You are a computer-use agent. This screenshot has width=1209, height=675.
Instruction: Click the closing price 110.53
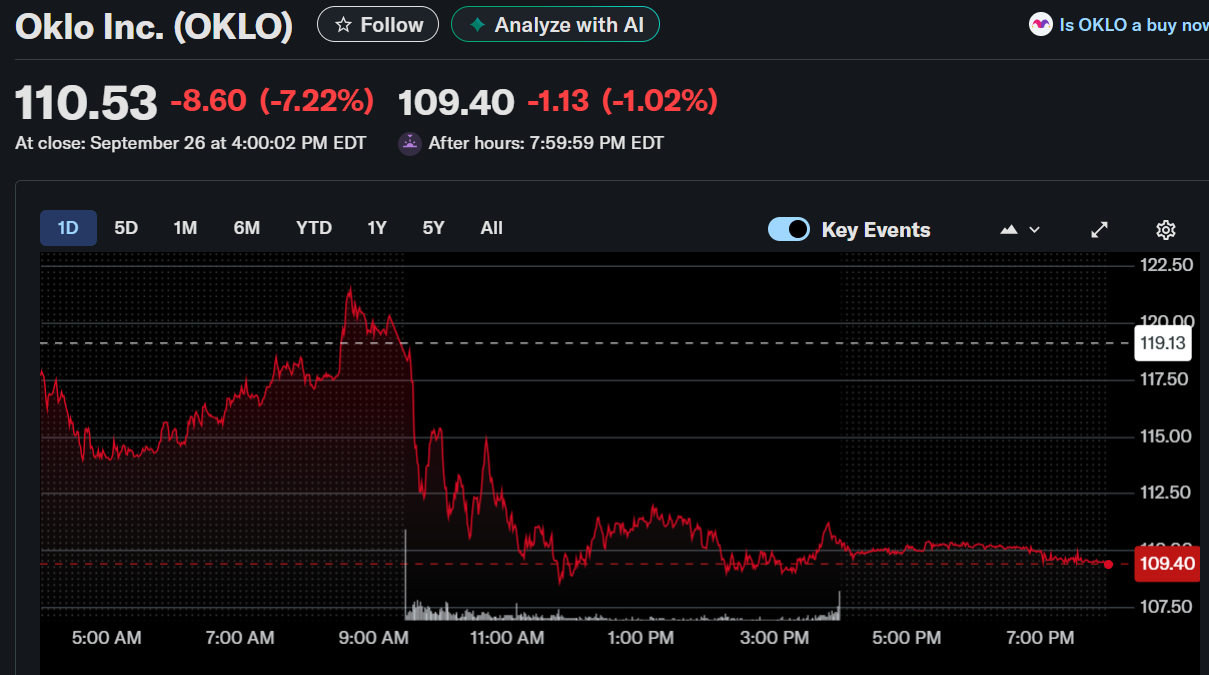(86, 102)
